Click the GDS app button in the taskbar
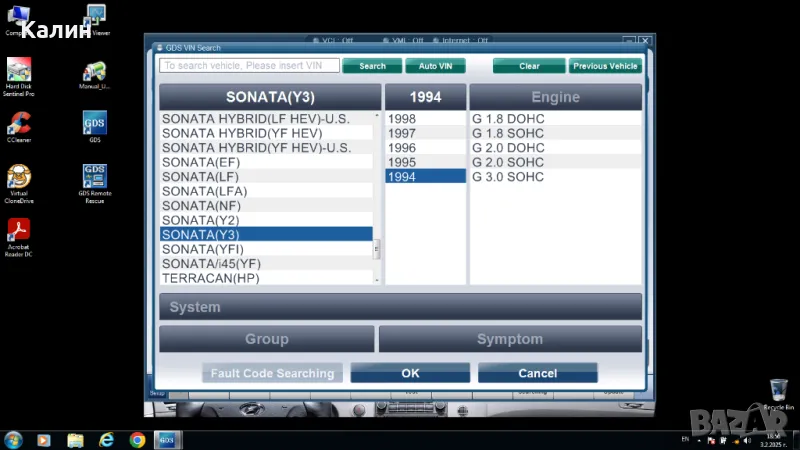 (x=167, y=439)
